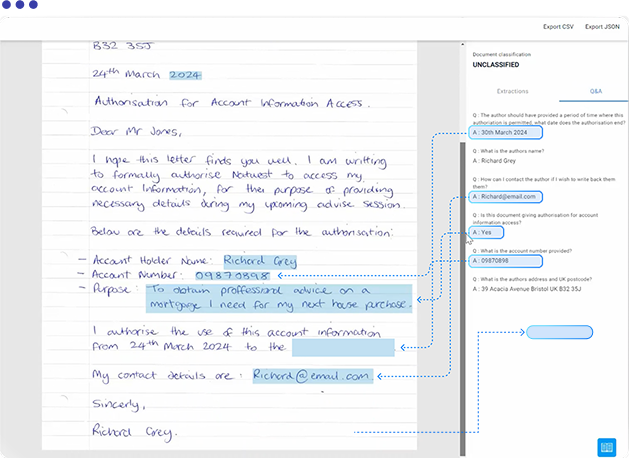Image resolution: width=629 pixels, height=459 pixels.
Task: Switch to the Extractions tab
Action: coord(512,90)
